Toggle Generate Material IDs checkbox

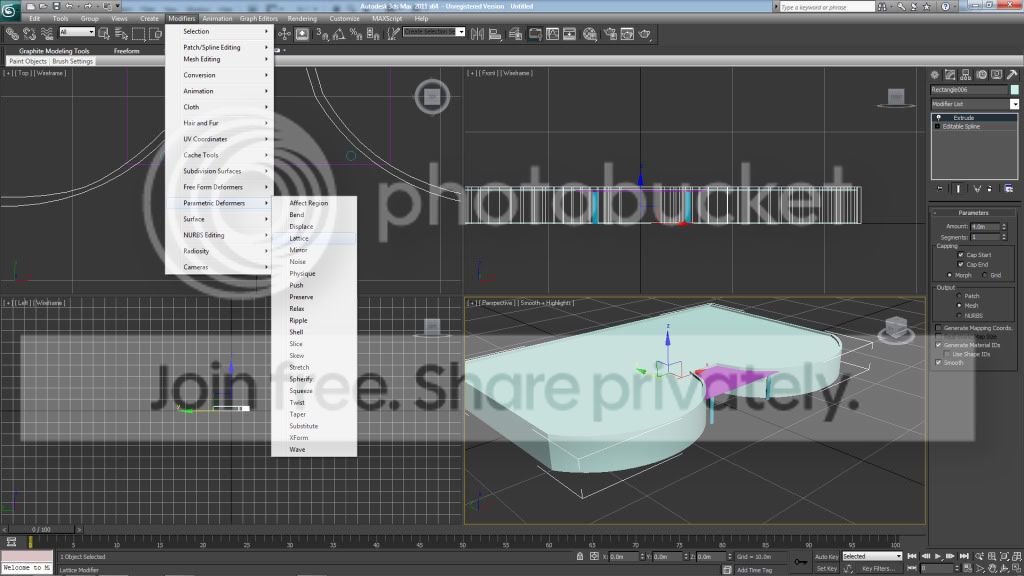pyautogui.click(x=938, y=345)
